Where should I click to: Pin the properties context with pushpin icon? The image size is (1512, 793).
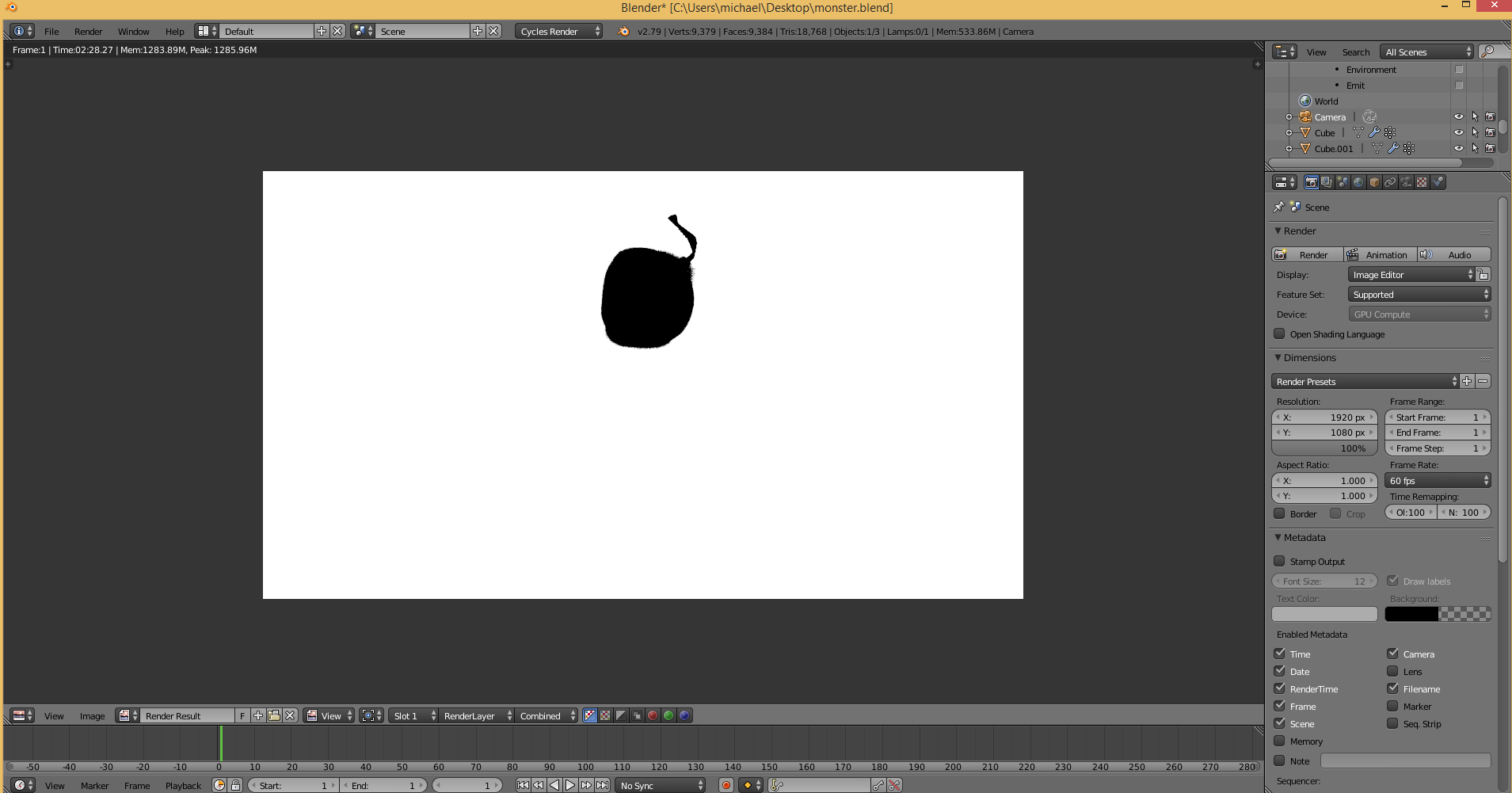click(x=1278, y=207)
